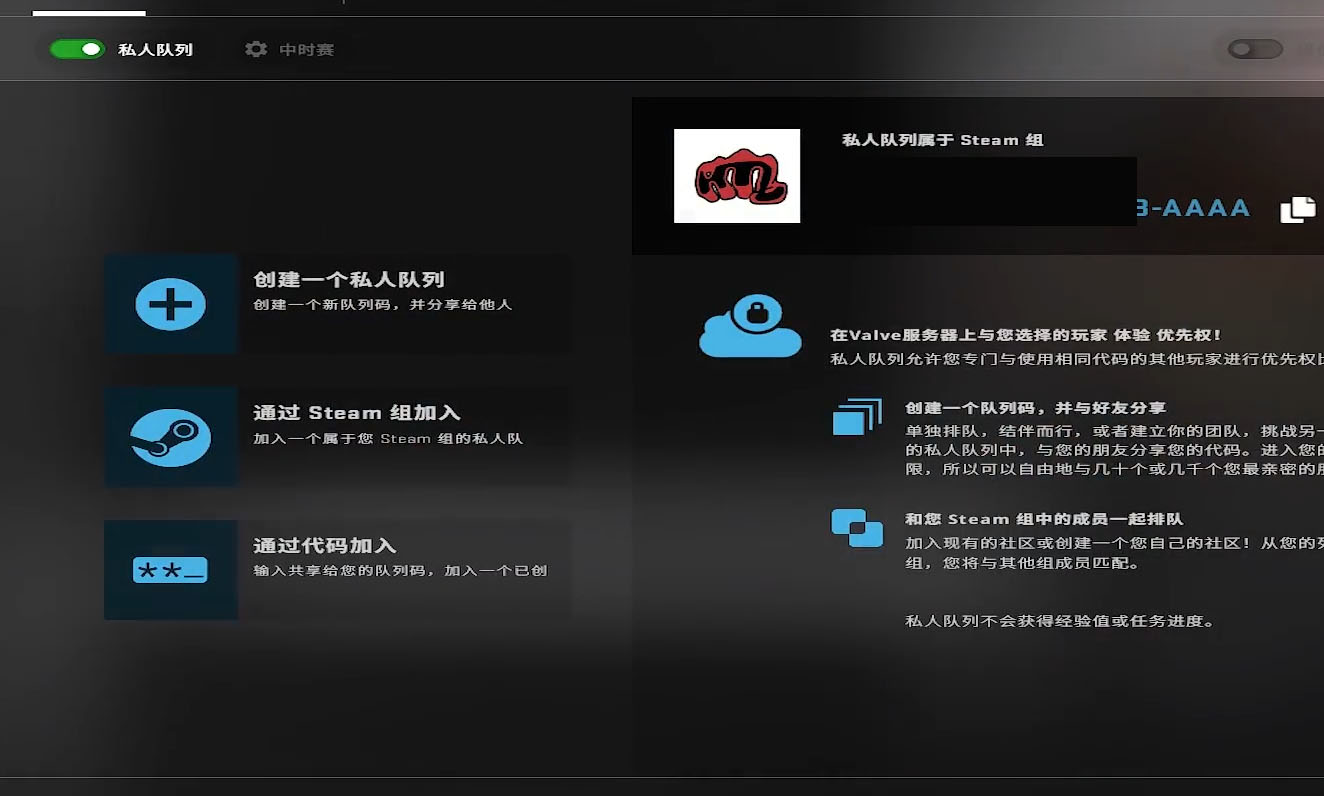The image size is (1324, 796).
Task: Click the 私人队列 label in the top bar
Action: coord(155,49)
